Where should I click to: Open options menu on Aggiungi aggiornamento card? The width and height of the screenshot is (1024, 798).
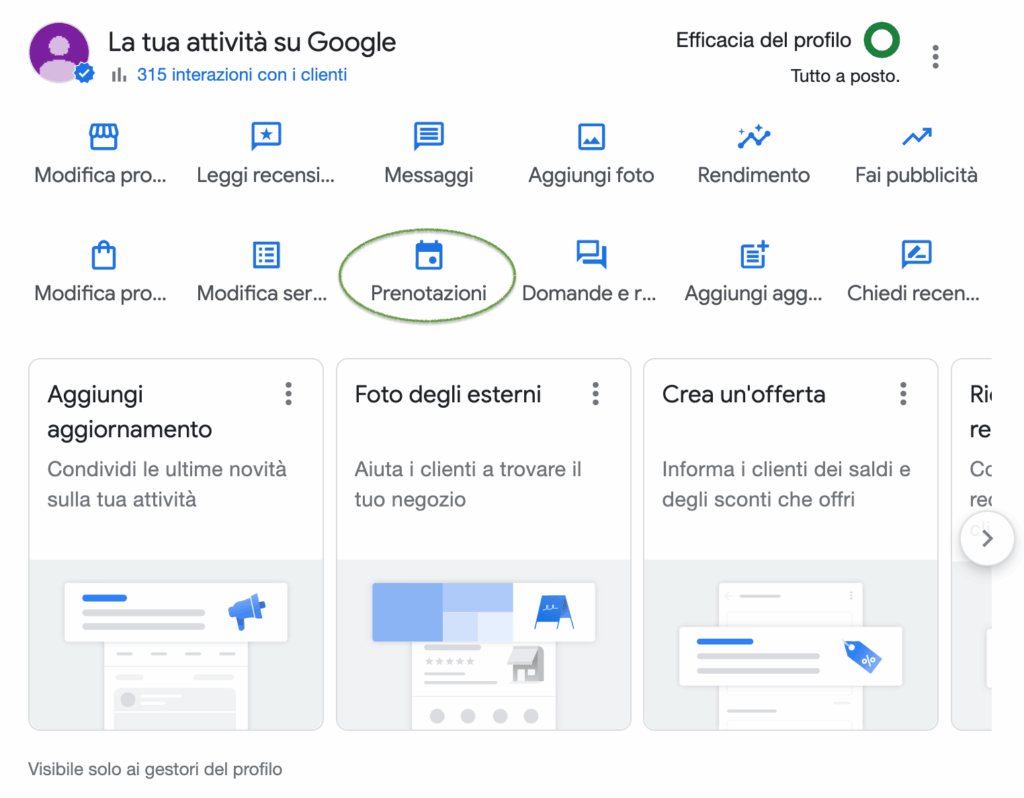pyautogui.click(x=288, y=394)
